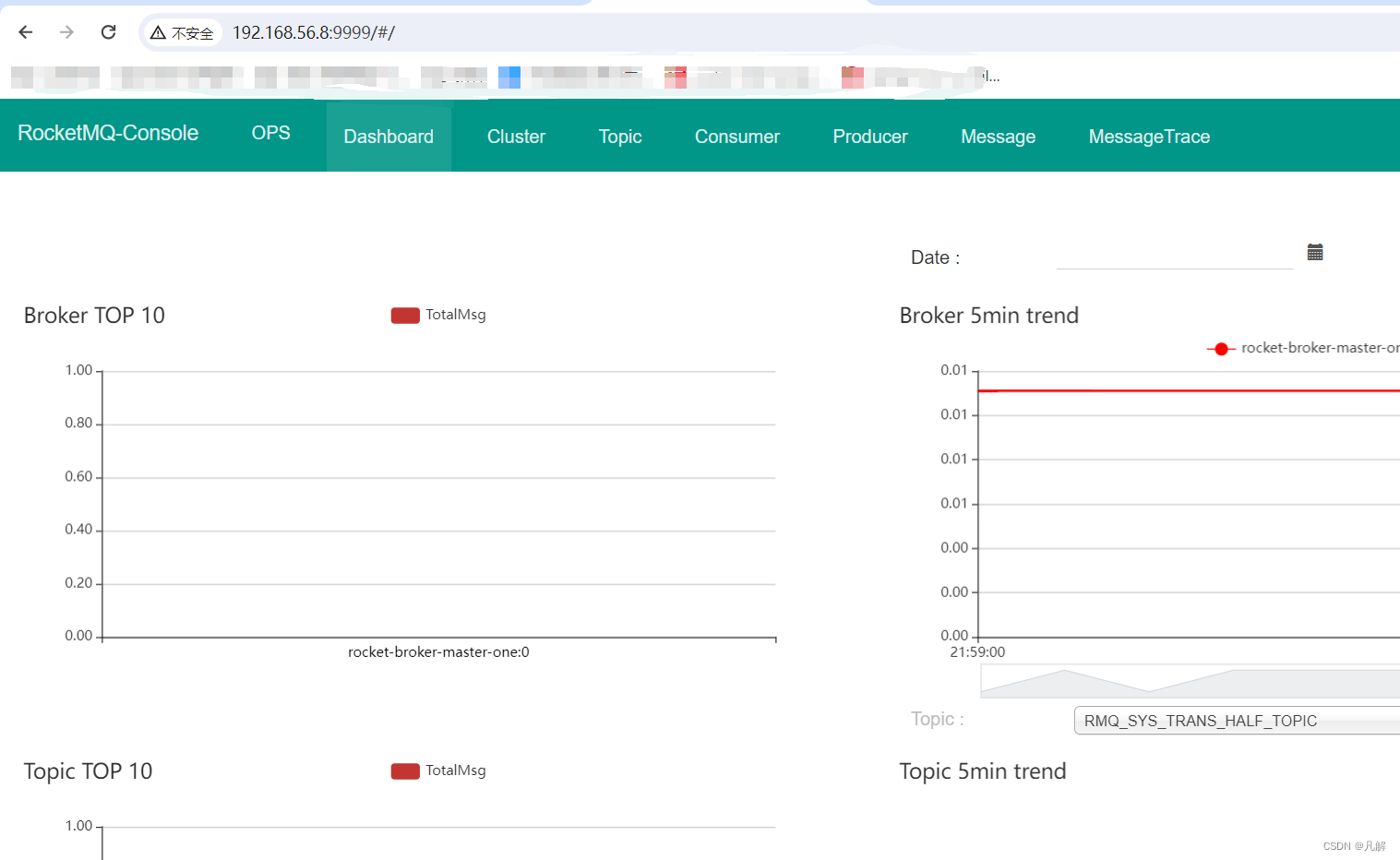Viewport: 1400px width, 860px height.
Task: Open the Producer tab
Action: [870, 137]
